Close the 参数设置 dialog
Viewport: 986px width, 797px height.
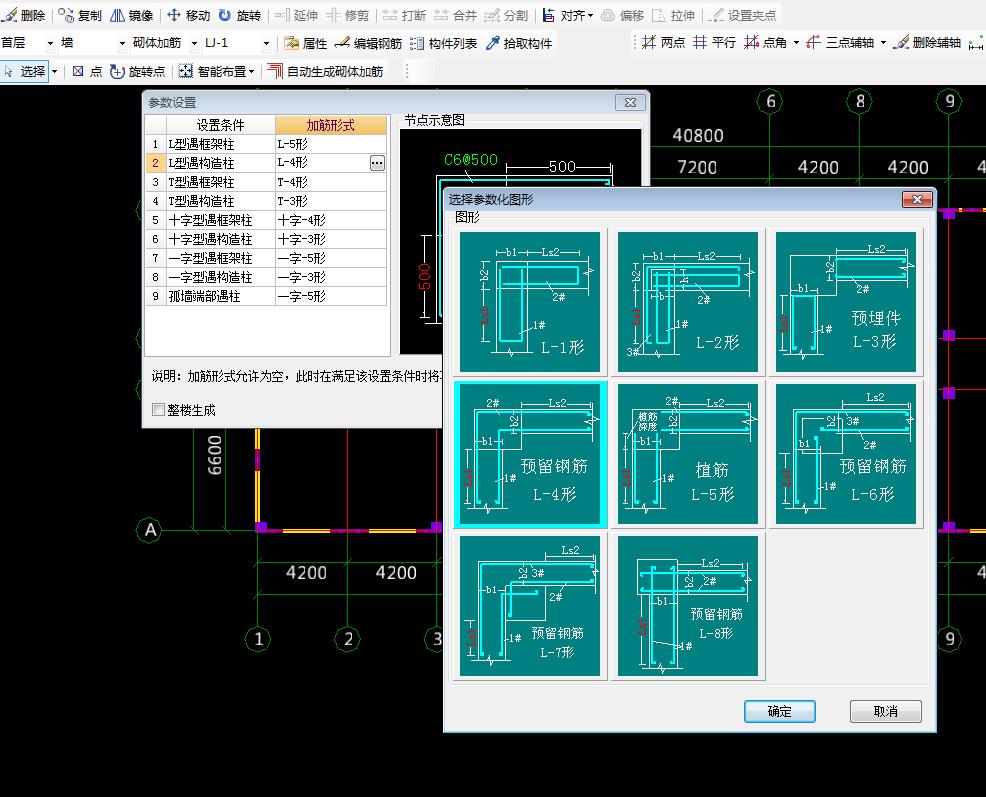point(630,102)
